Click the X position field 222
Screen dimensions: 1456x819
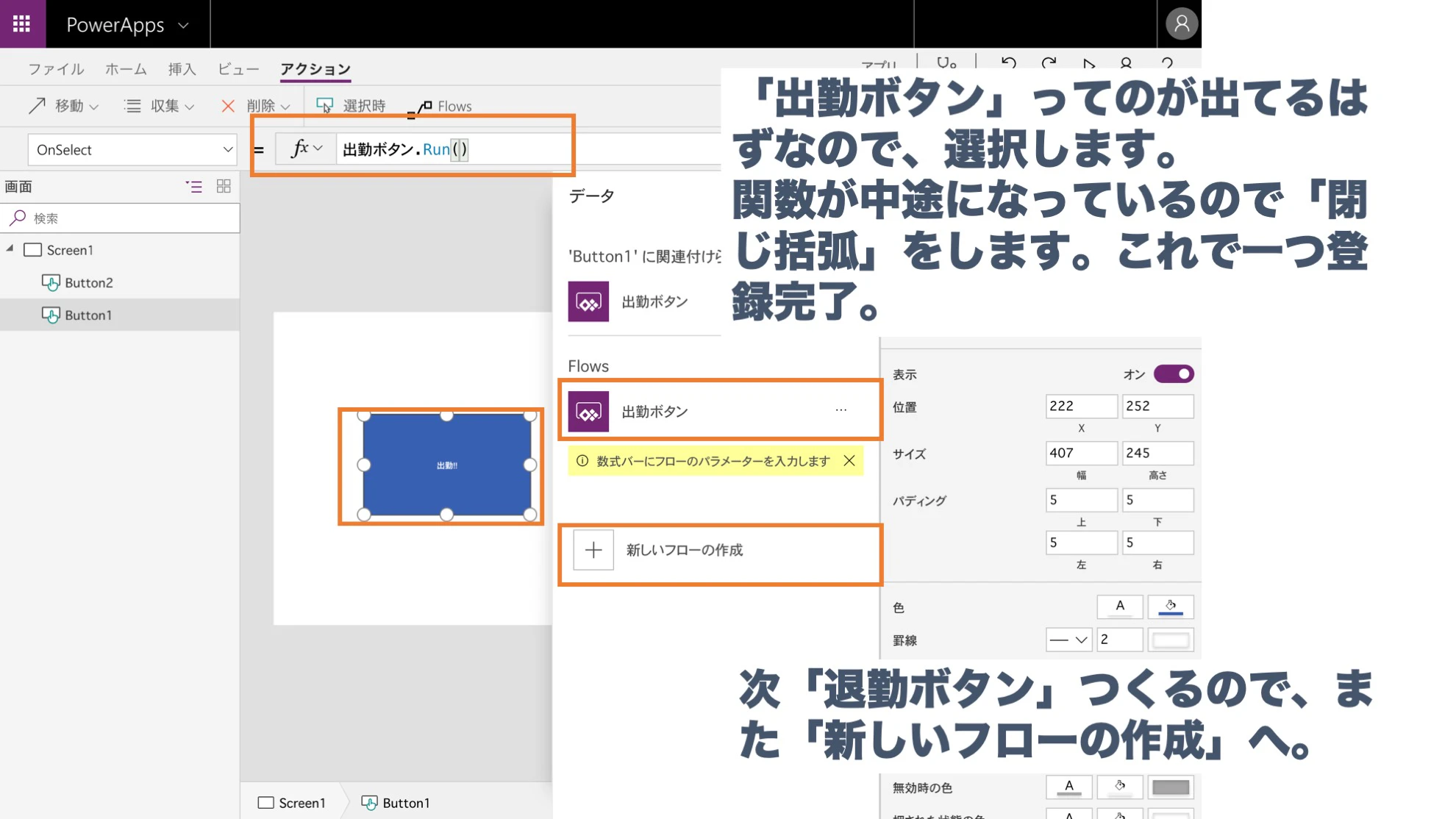1081,406
